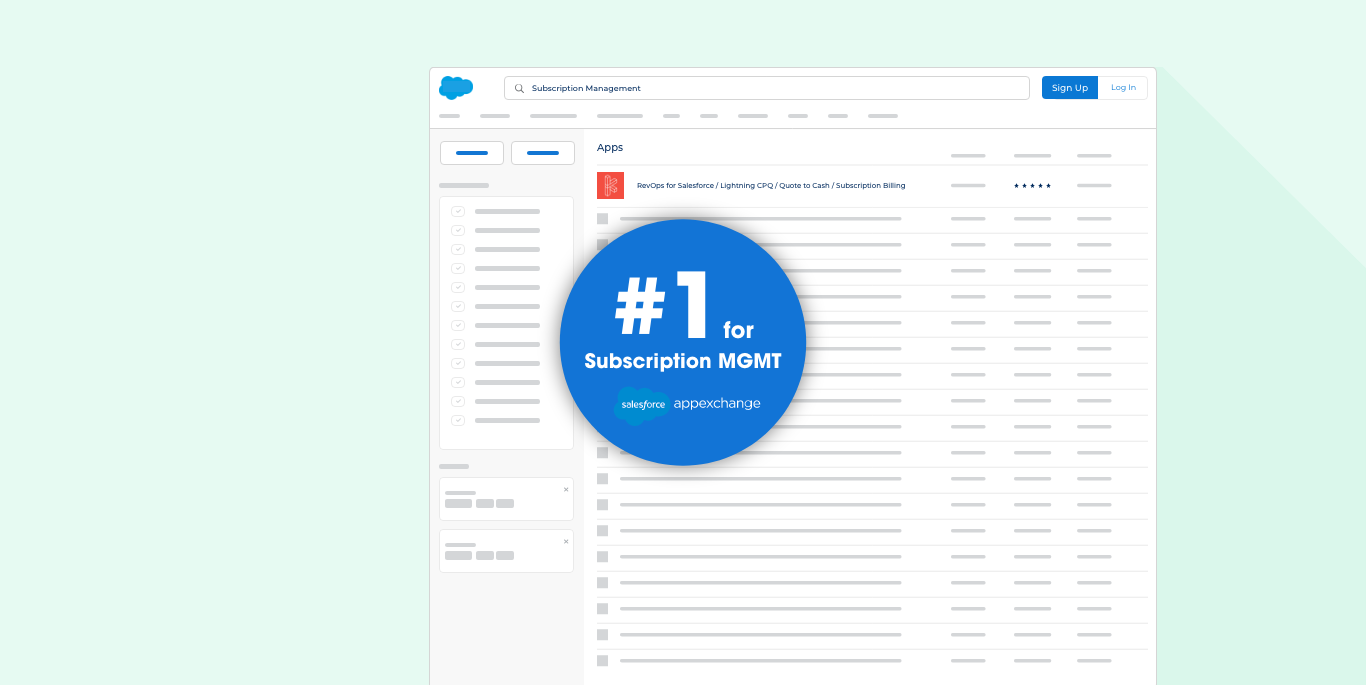
Task: Open the Log In button
Action: point(1123,88)
